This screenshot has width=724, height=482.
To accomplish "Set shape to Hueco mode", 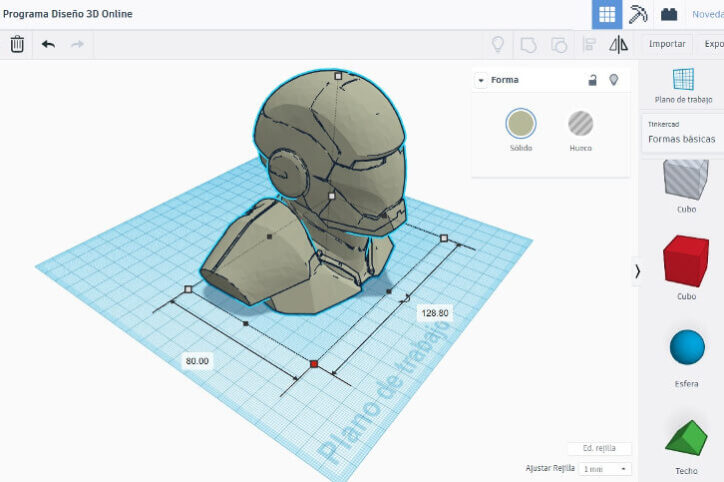I will point(580,124).
